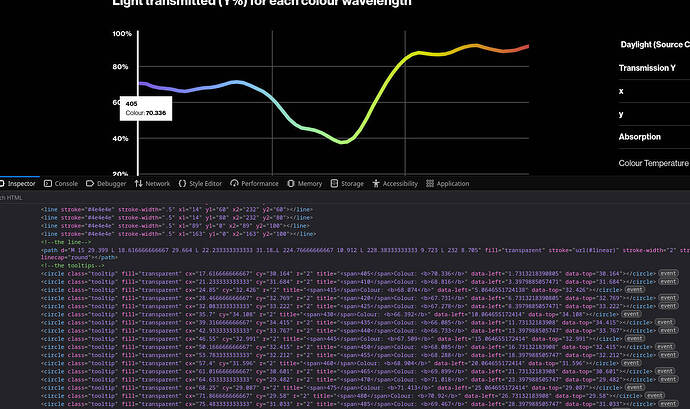The image size is (690, 409).
Task: Click the lowercase "x" row label
Action: tap(621, 91)
